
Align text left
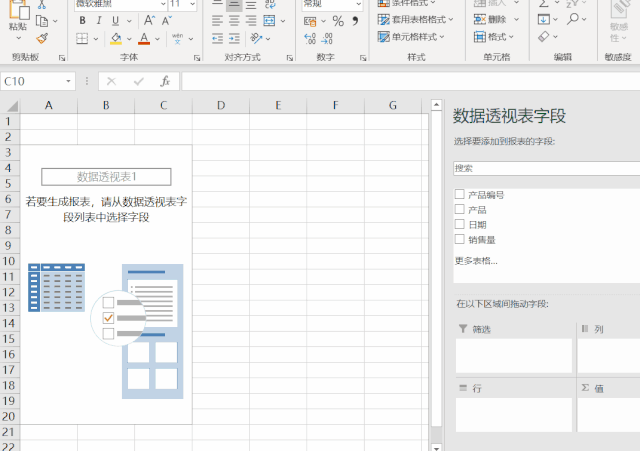coord(217,20)
